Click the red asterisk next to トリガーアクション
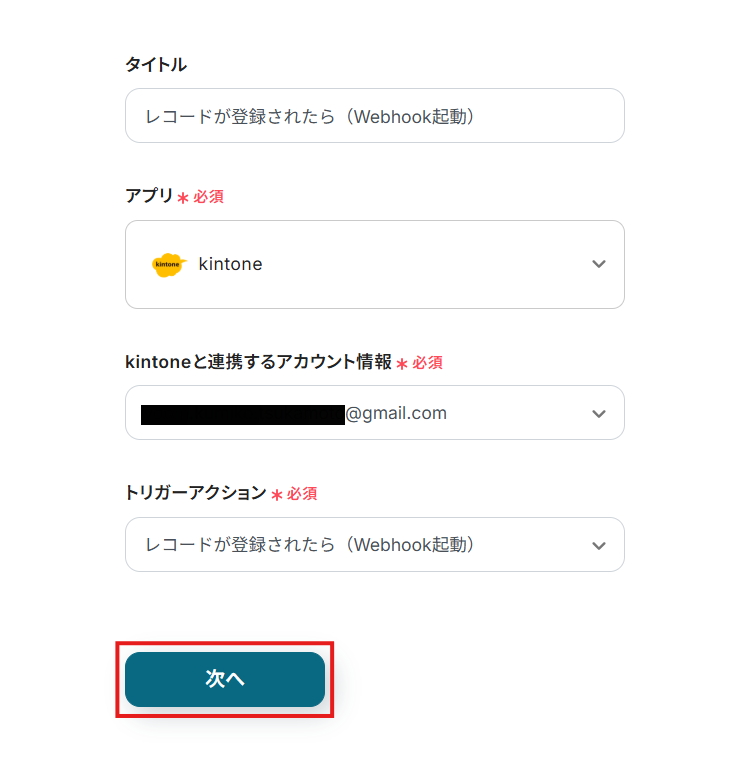 [x=277, y=495]
